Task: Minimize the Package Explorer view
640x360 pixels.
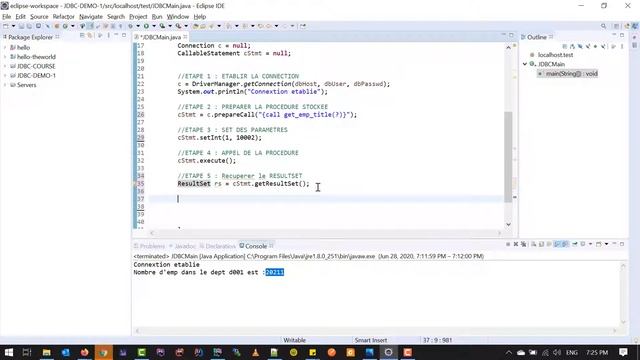Action: pos(116,36)
